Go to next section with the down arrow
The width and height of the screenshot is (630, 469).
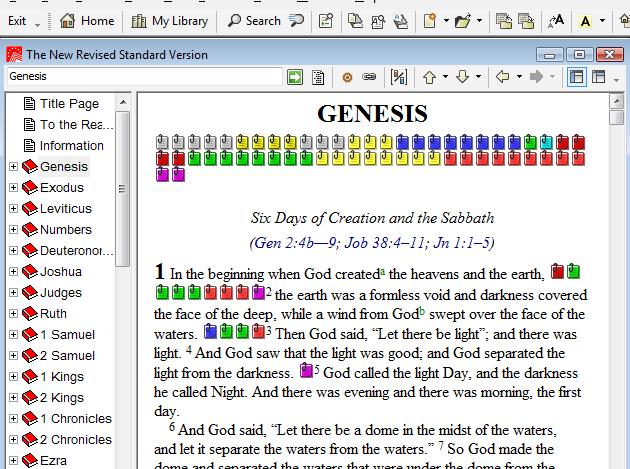[x=462, y=76]
